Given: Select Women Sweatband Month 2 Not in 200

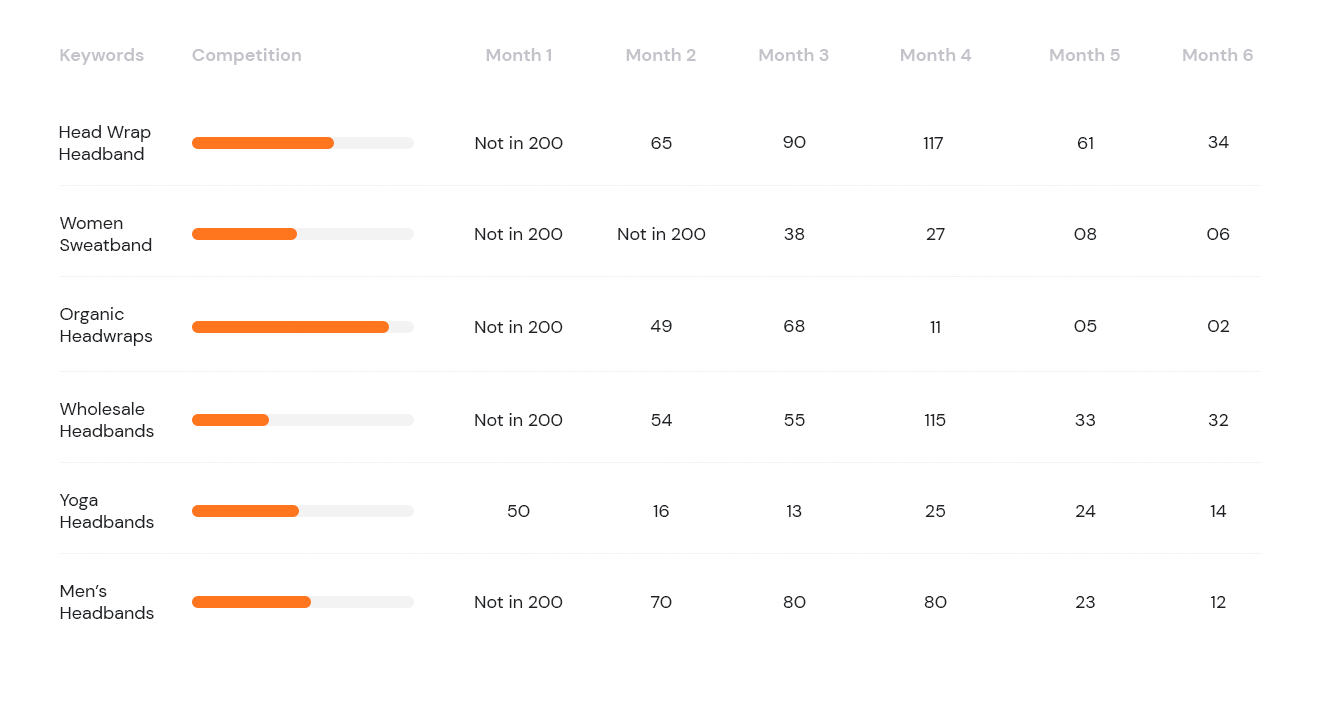Looking at the screenshot, I should pyautogui.click(x=661, y=234).
